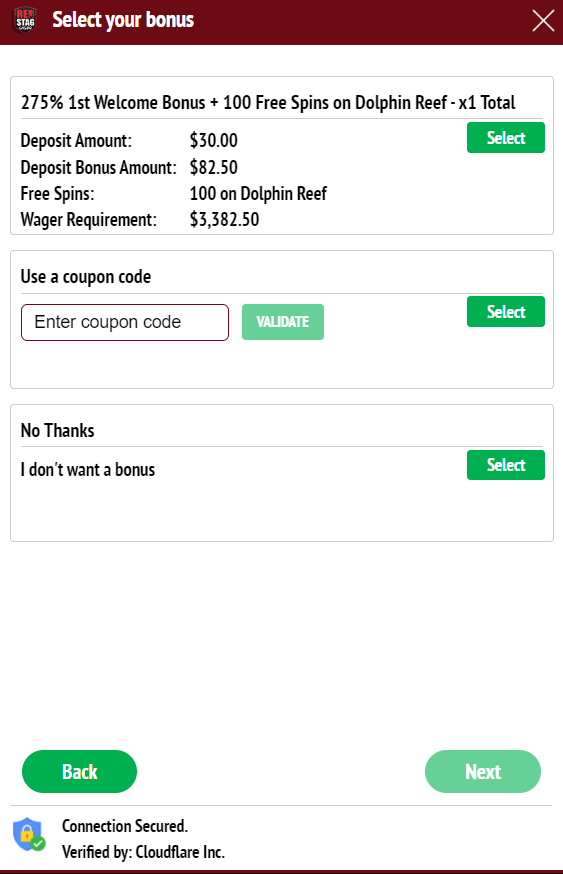Select the 275% Welcome Bonus offer
The image size is (563, 874).
tap(506, 138)
